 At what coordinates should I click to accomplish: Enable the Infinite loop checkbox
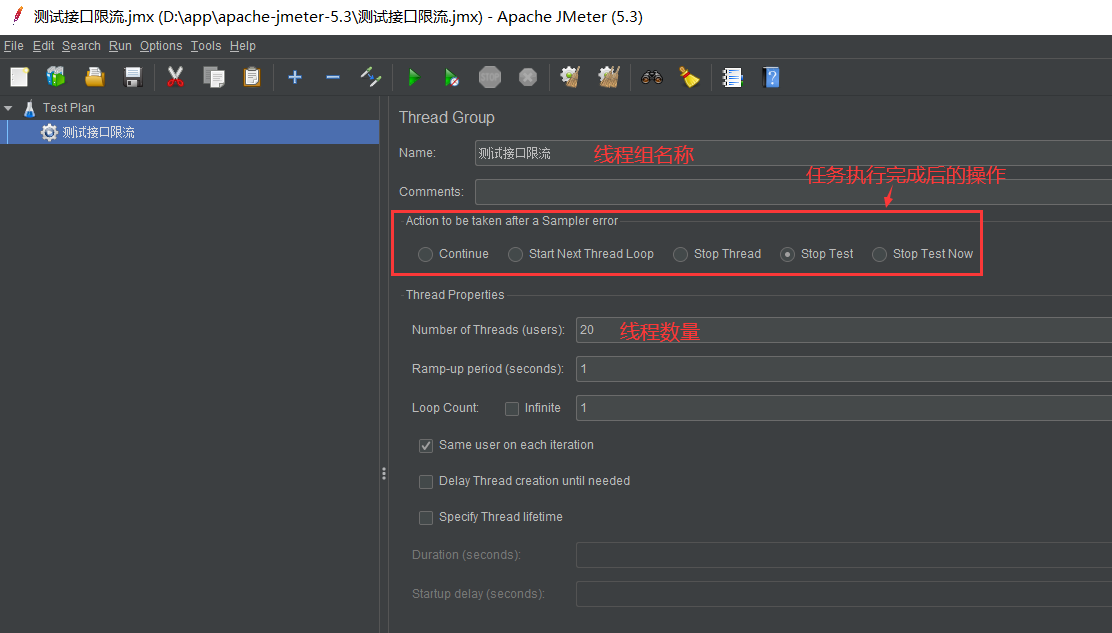[x=512, y=408]
